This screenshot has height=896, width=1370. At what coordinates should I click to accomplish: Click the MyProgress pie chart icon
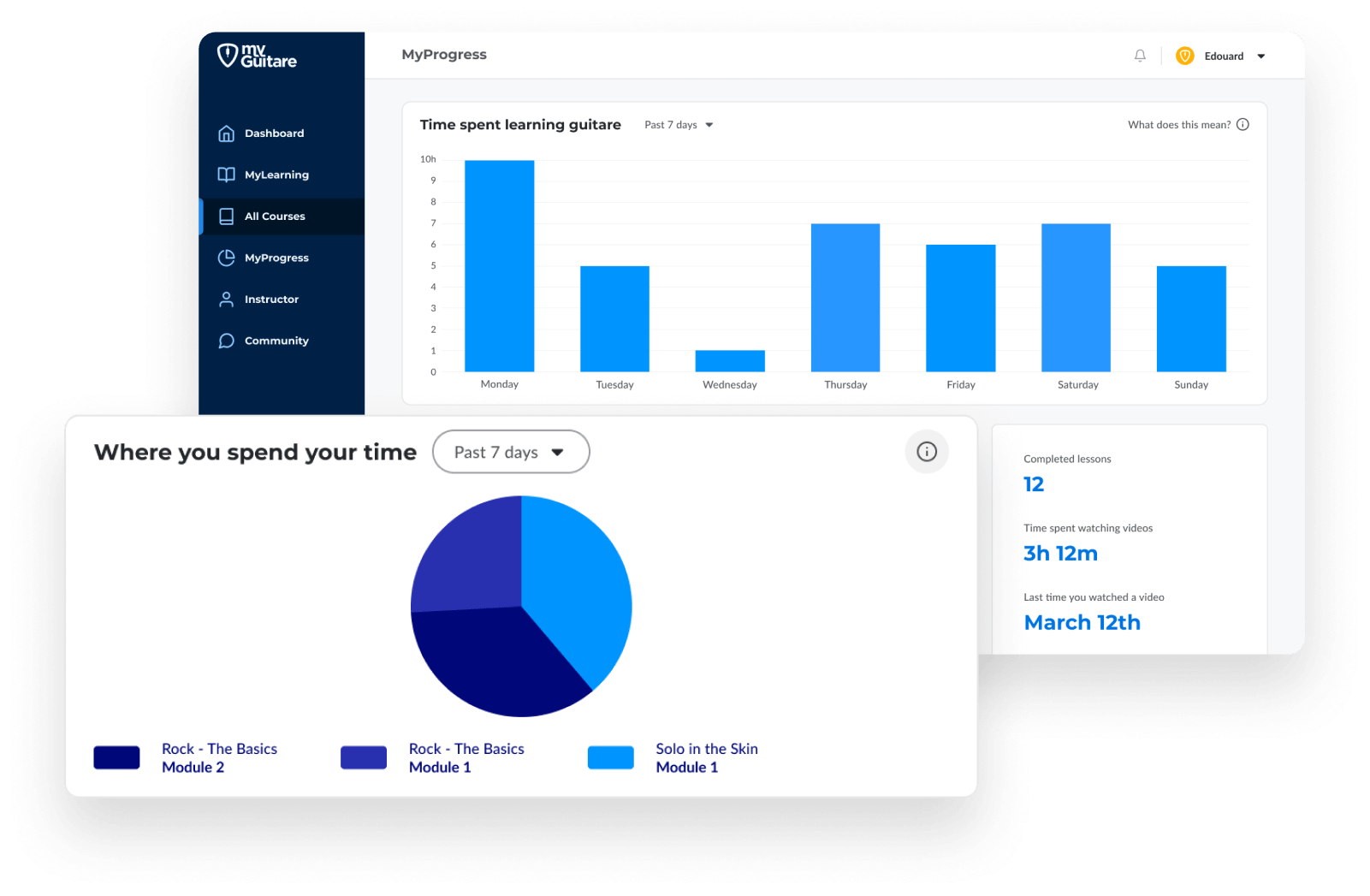tap(226, 258)
